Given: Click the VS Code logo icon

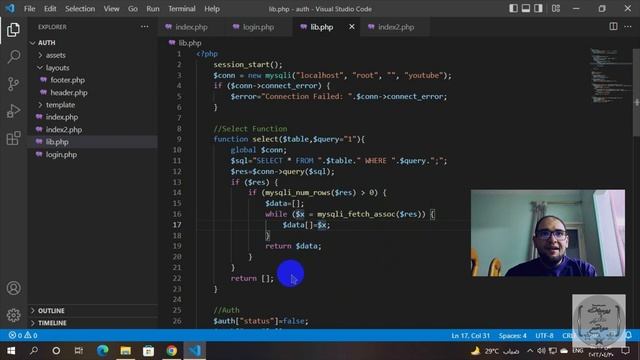Looking at the screenshot, I should tap(10, 8).
